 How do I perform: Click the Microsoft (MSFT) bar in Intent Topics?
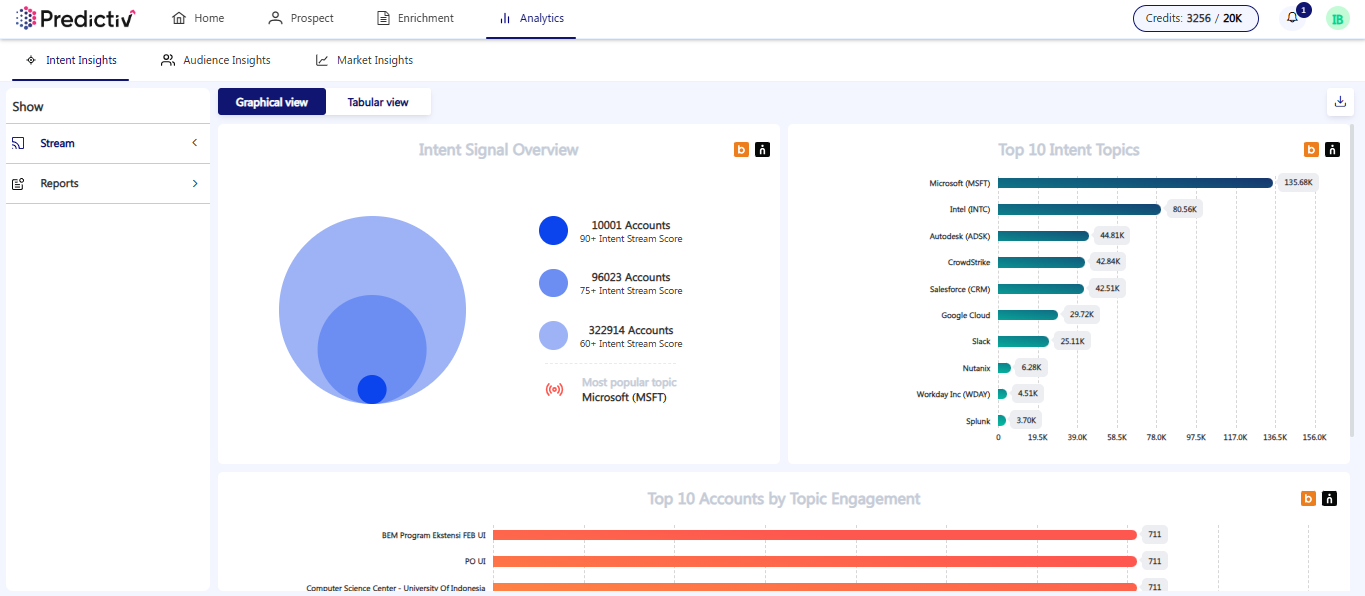[1135, 183]
